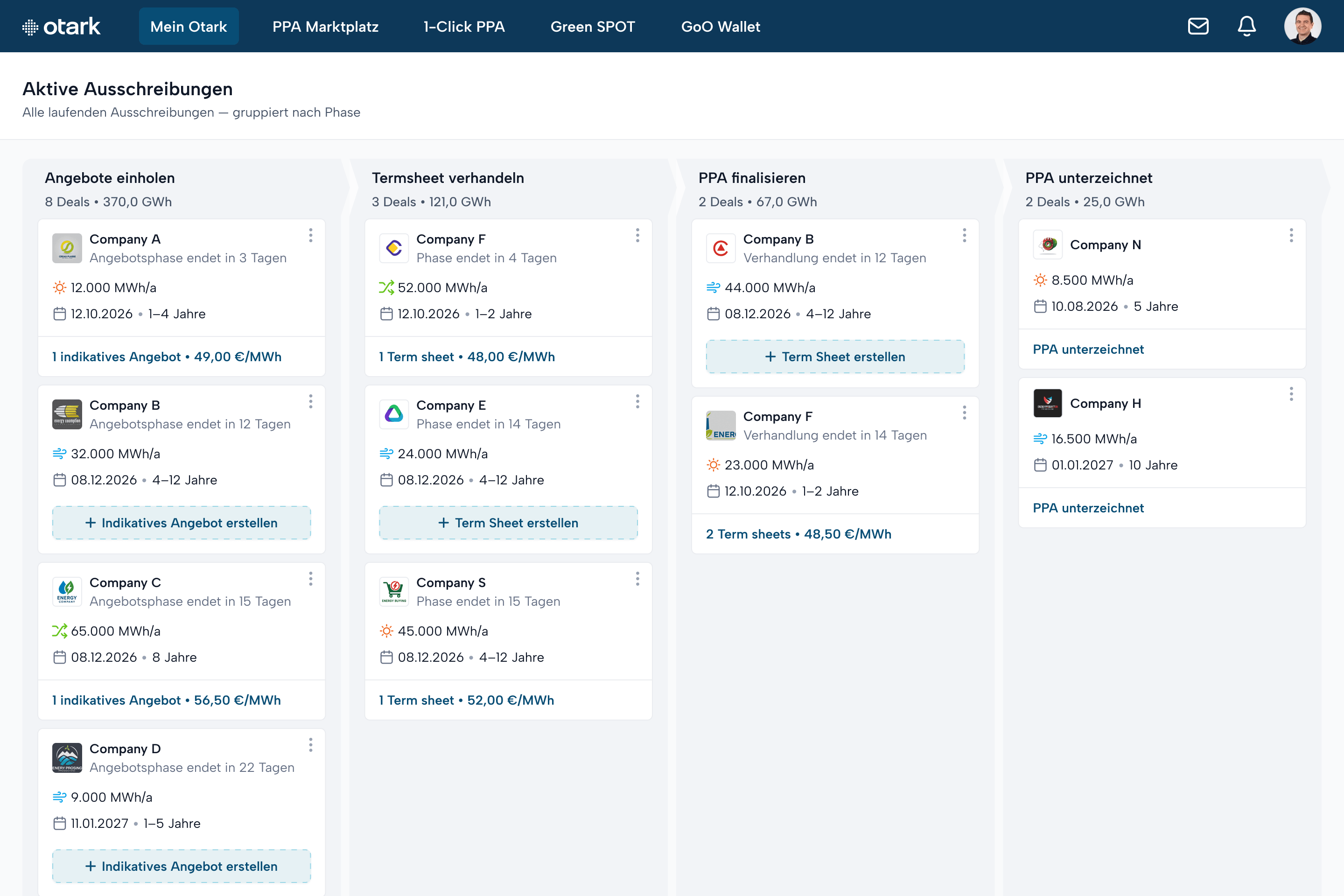Click Term Sheet erstellen for Company E
1344x896 pixels.
click(x=508, y=523)
